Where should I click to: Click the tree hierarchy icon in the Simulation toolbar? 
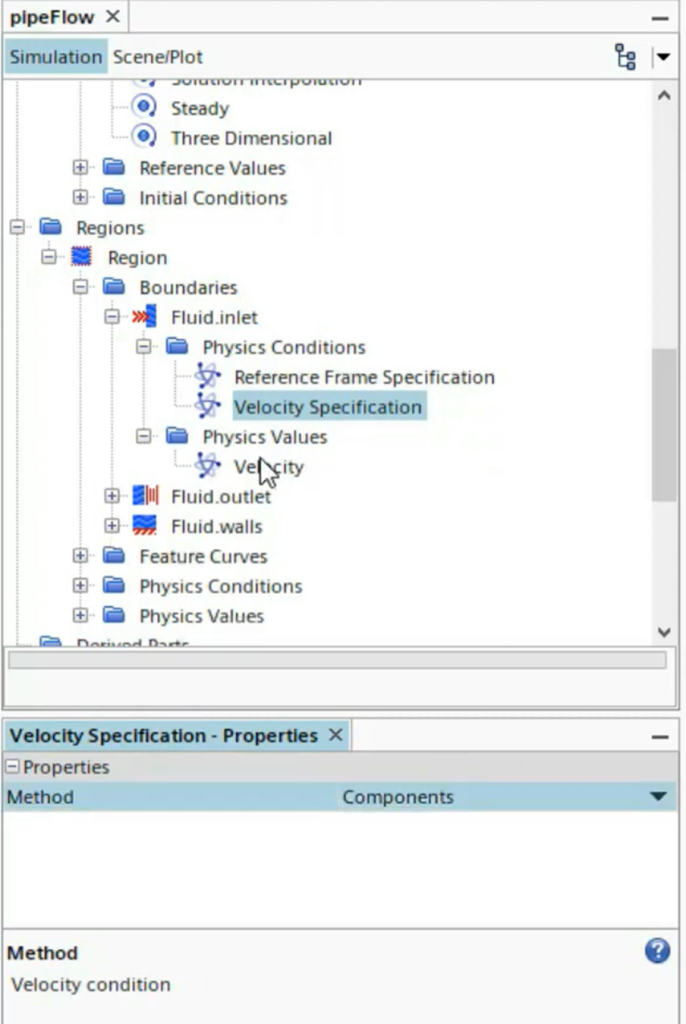pos(625,57)
